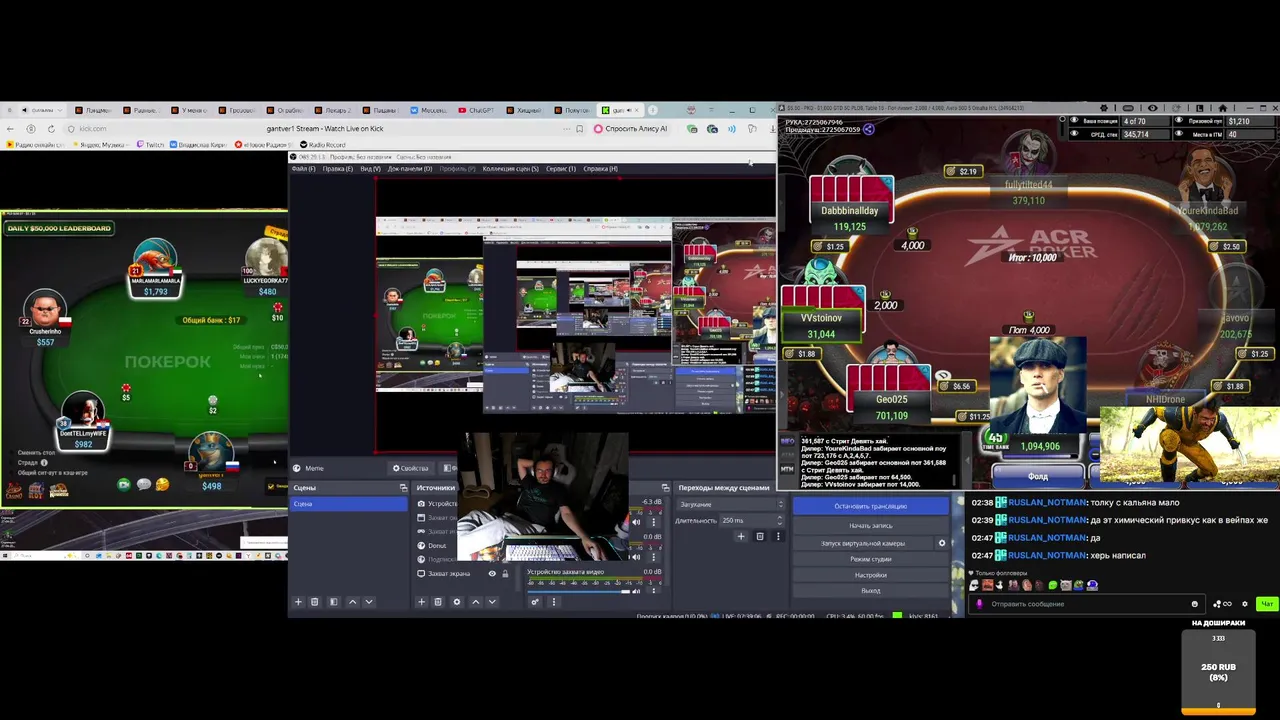Click Остановить трансляцию button
1280x720 pixels.
871,506
